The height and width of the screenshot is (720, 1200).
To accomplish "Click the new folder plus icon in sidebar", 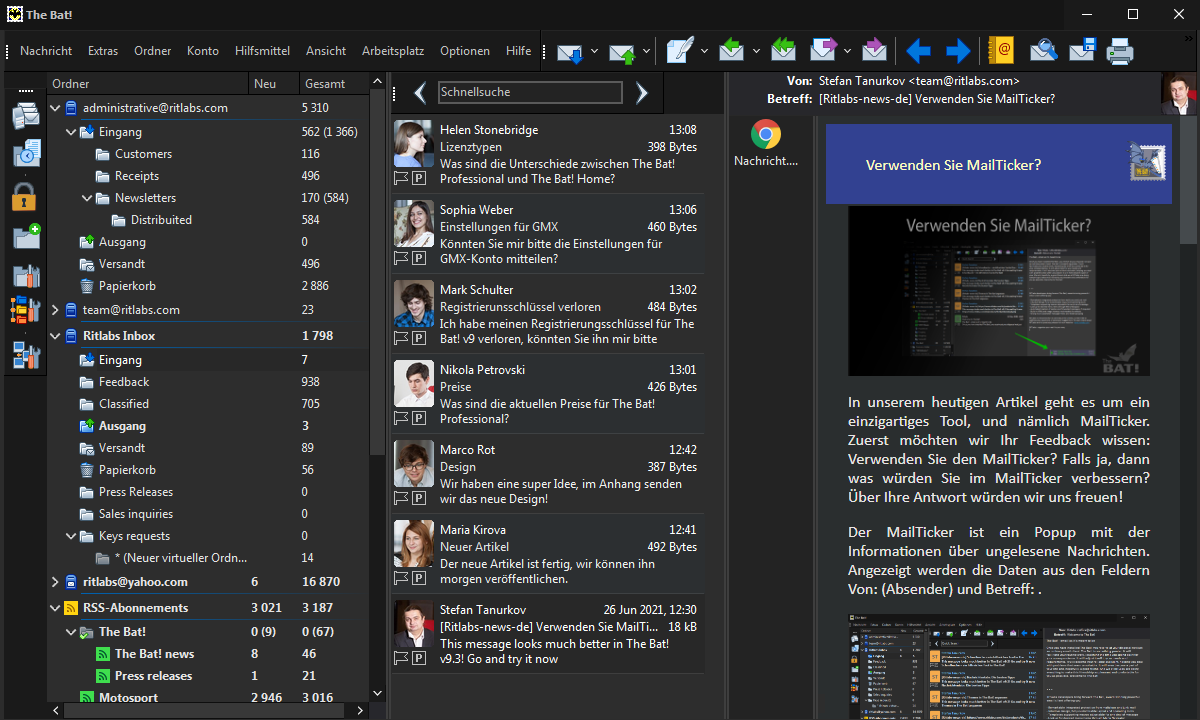I will click(25, 236).
